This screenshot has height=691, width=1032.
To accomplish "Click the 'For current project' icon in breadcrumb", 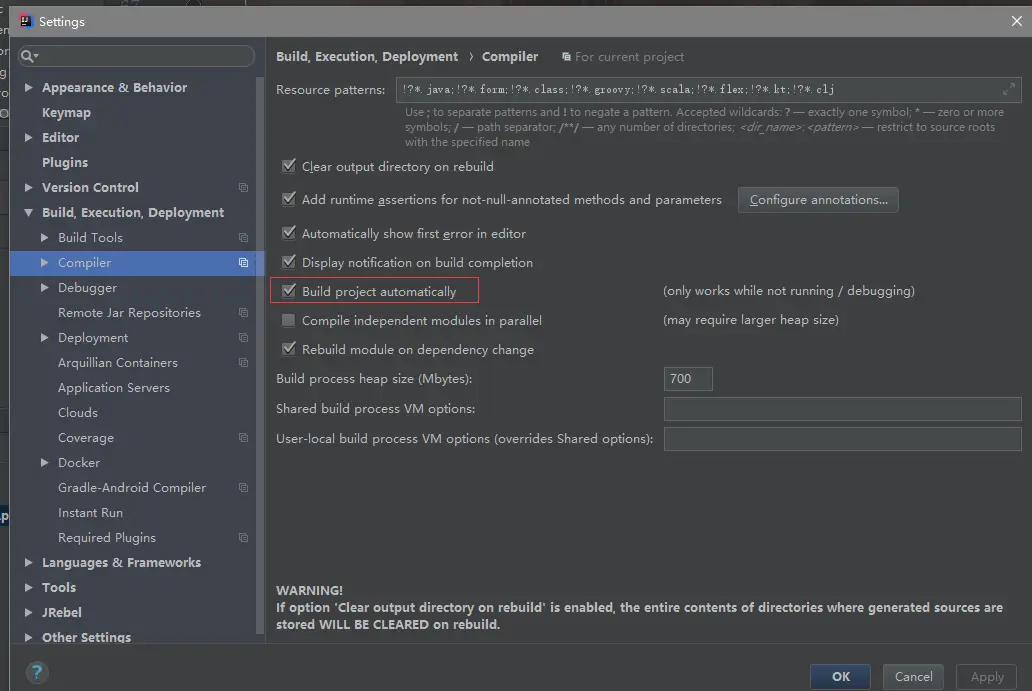I will pos(566,57).
